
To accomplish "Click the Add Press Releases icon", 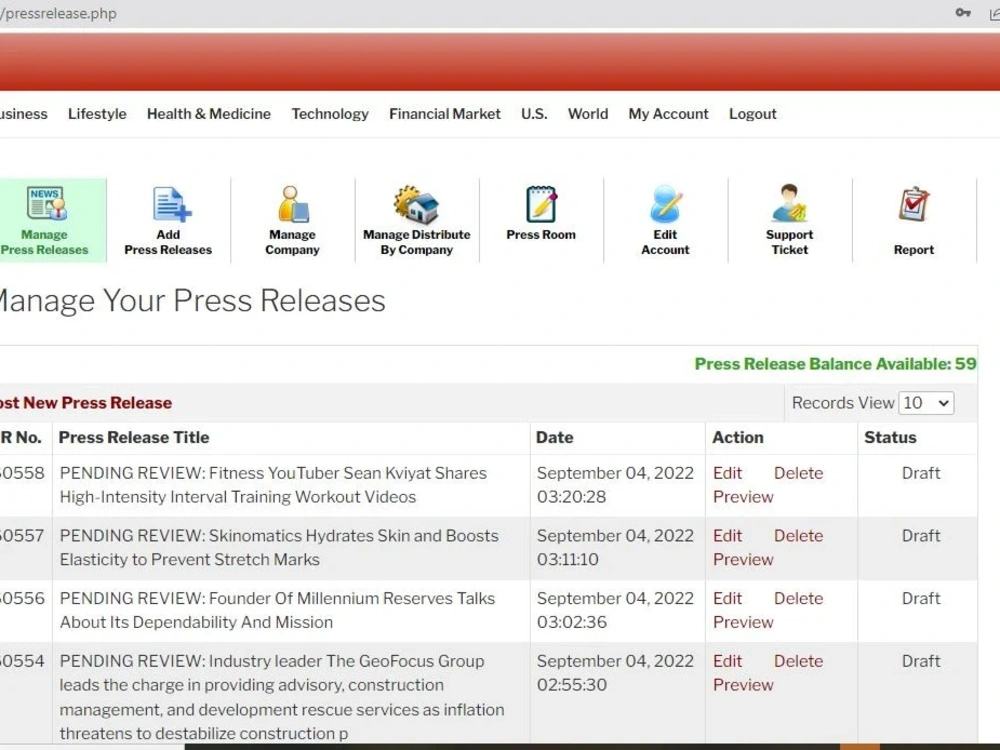I will [x=171, y=204].
